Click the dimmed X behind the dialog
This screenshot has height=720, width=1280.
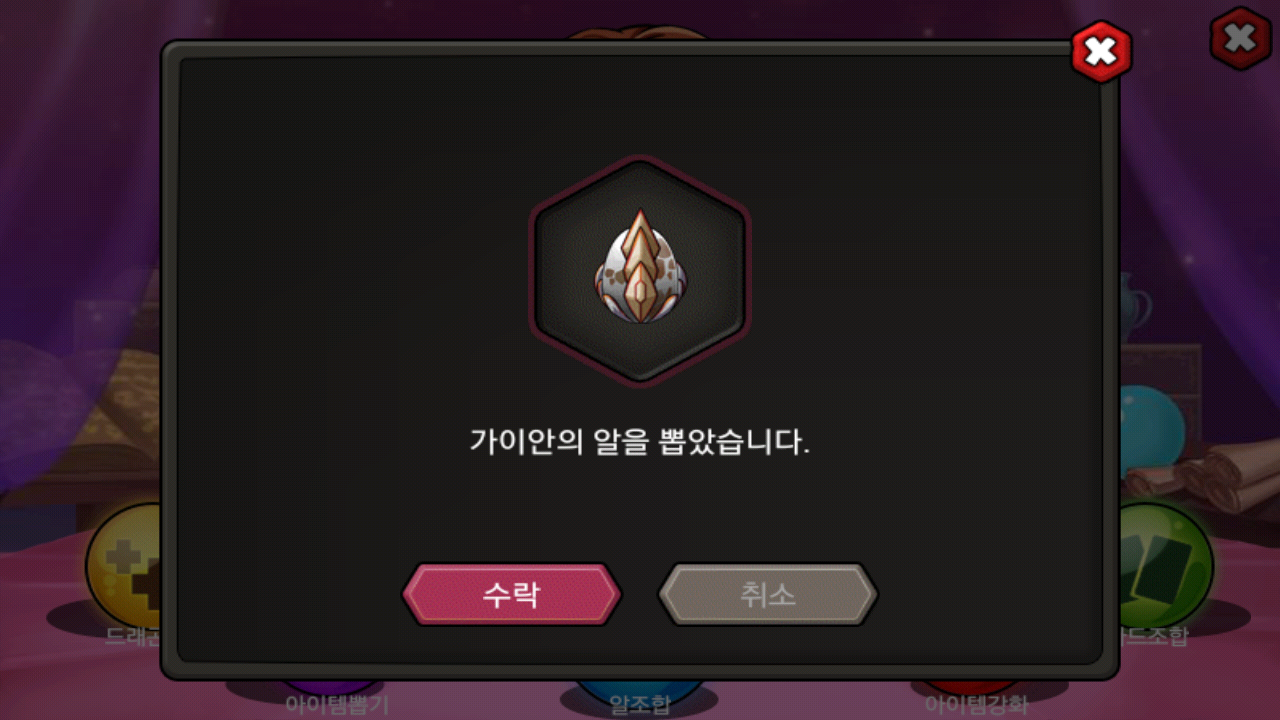coord(1240,39)
